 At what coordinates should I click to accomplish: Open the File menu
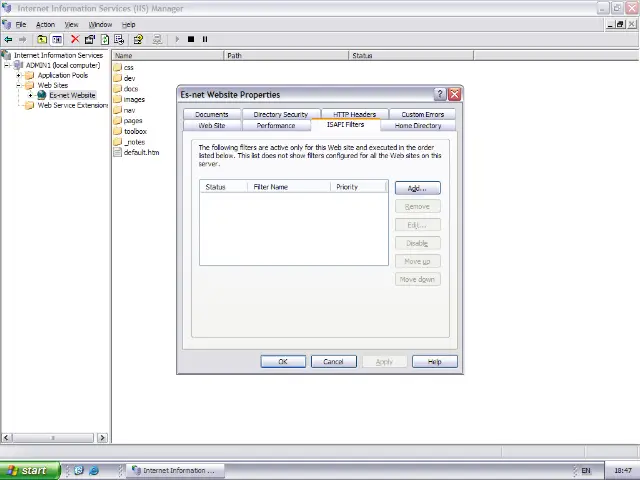pyautogui.click(x=21, y=24)
